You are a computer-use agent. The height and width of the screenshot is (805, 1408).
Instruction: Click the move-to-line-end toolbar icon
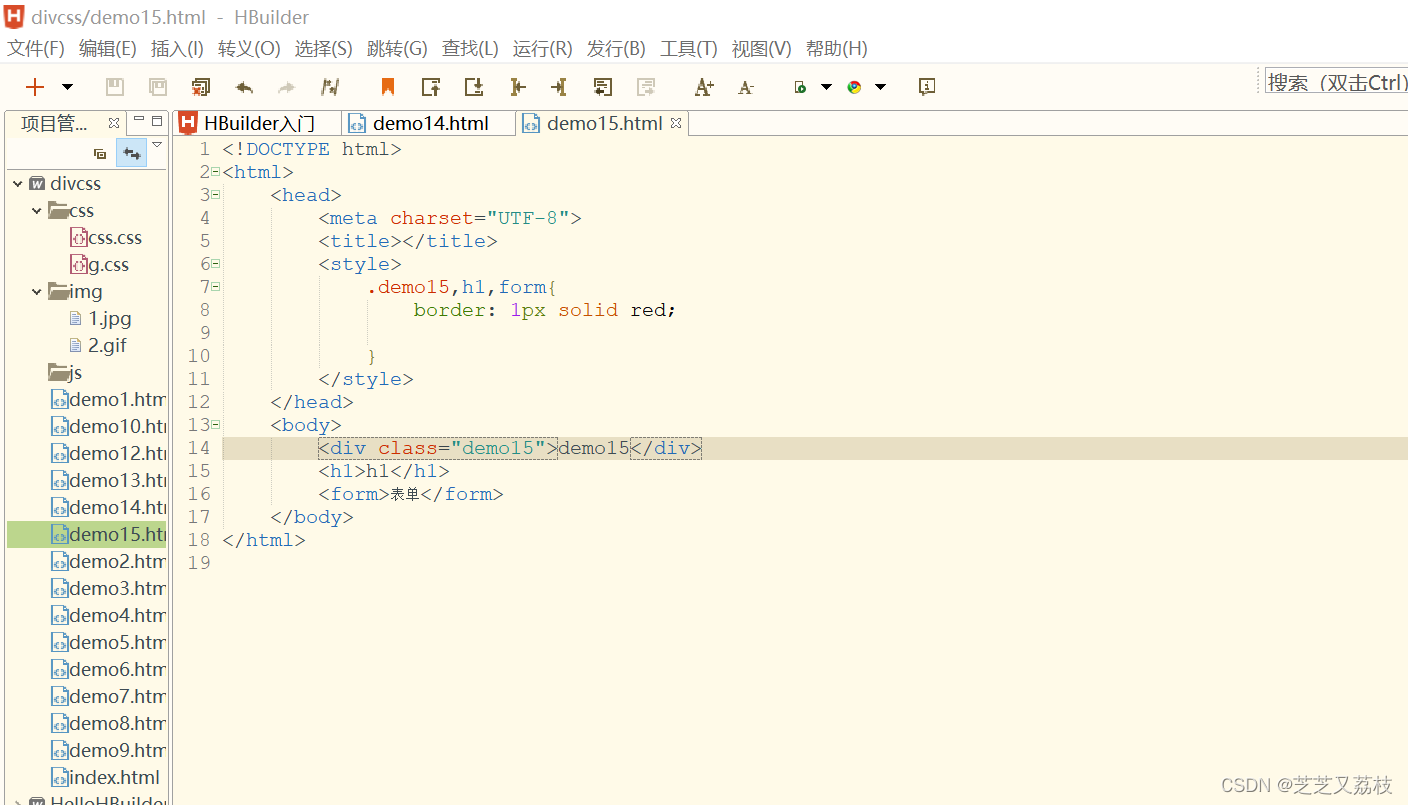[559, 87]
